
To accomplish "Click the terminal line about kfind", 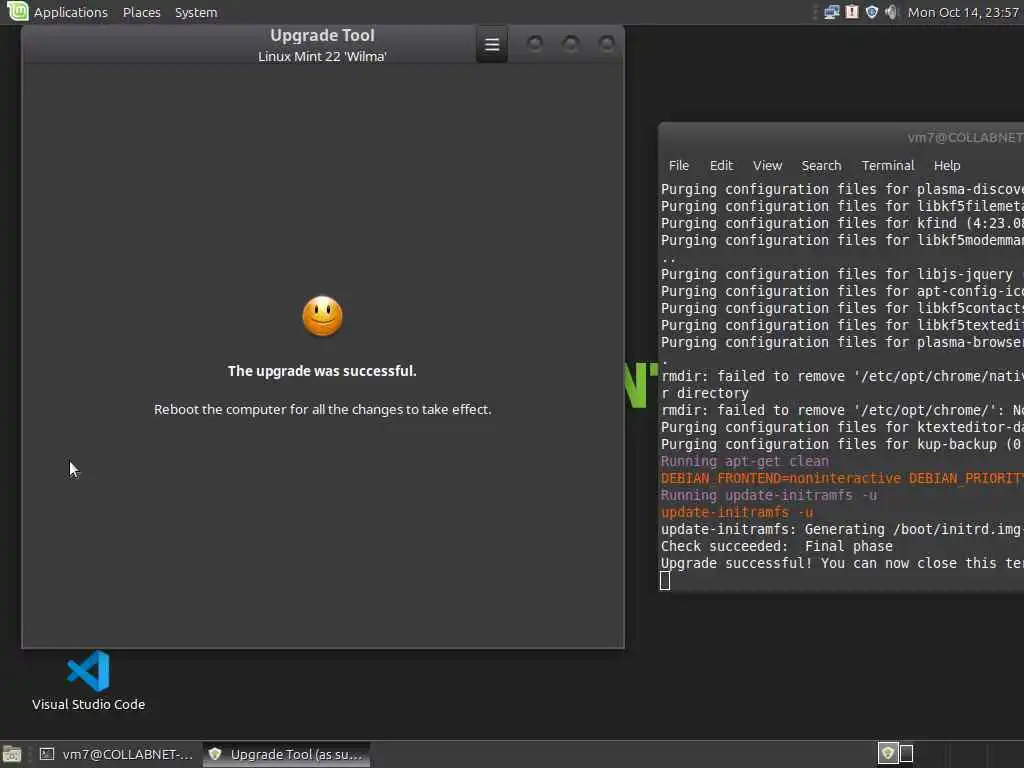I will pos(842,223).
